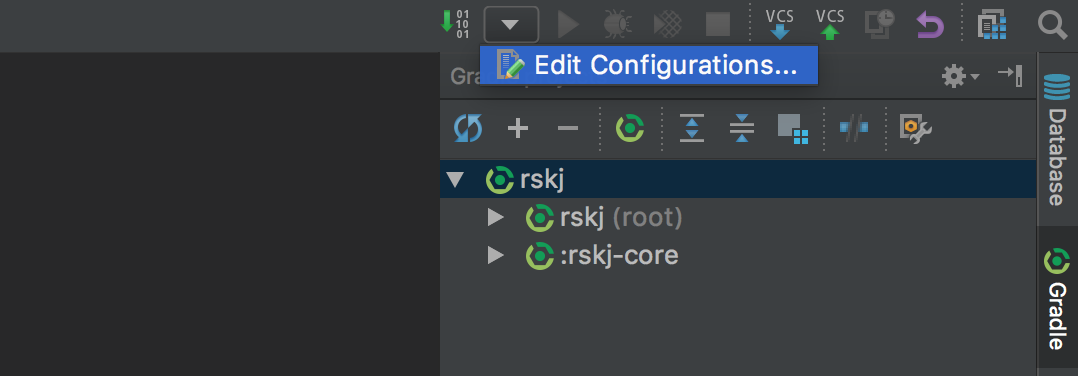Open Project Structure icon
The height and width of the screenshot is (376, 1078).
[x=992, y=25]
